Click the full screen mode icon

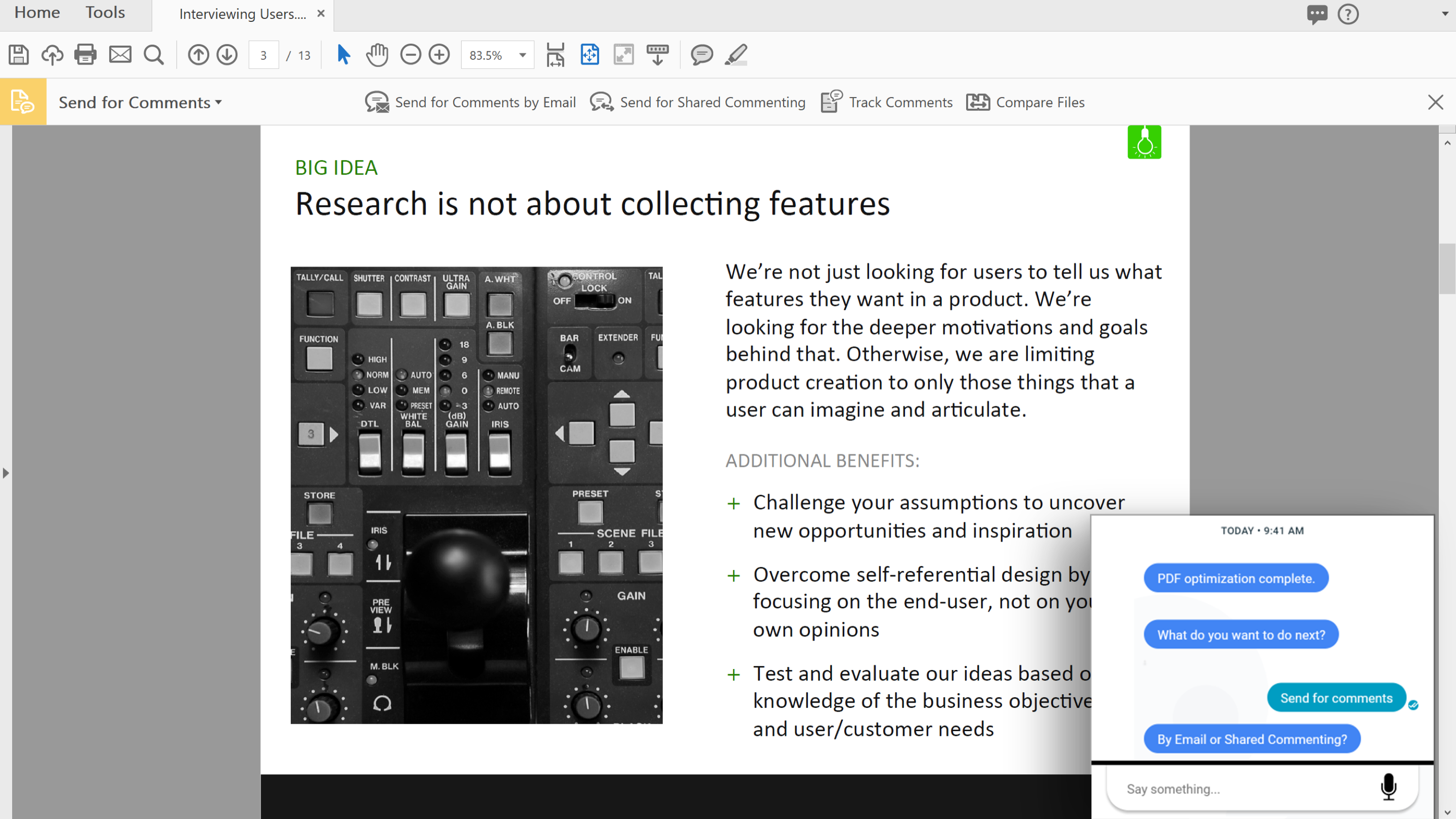tap(623, 55)
